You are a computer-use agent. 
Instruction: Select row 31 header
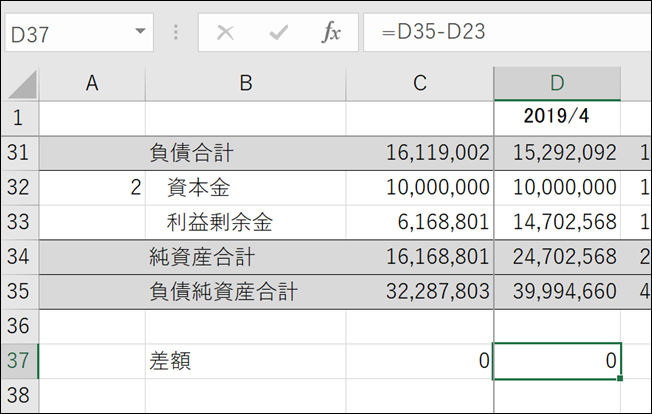click(20, 153)
